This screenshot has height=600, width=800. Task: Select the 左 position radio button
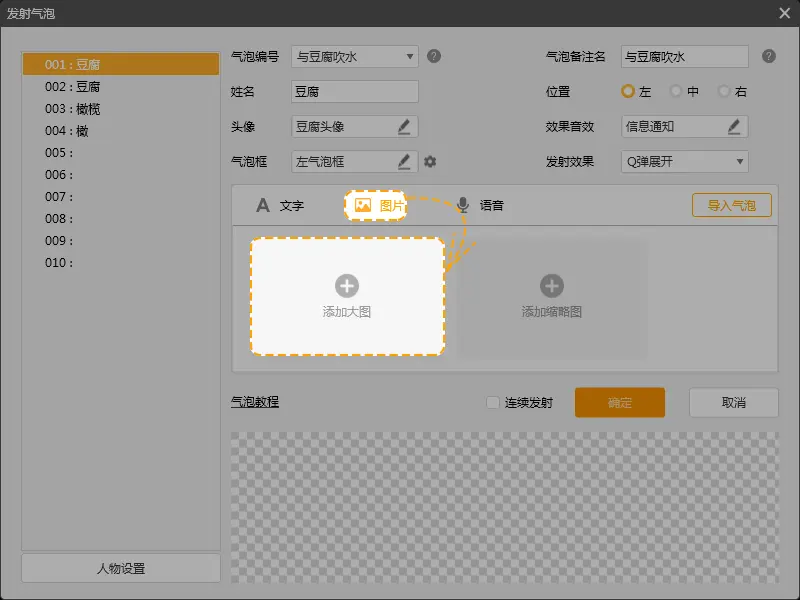(x=628, y=91)
